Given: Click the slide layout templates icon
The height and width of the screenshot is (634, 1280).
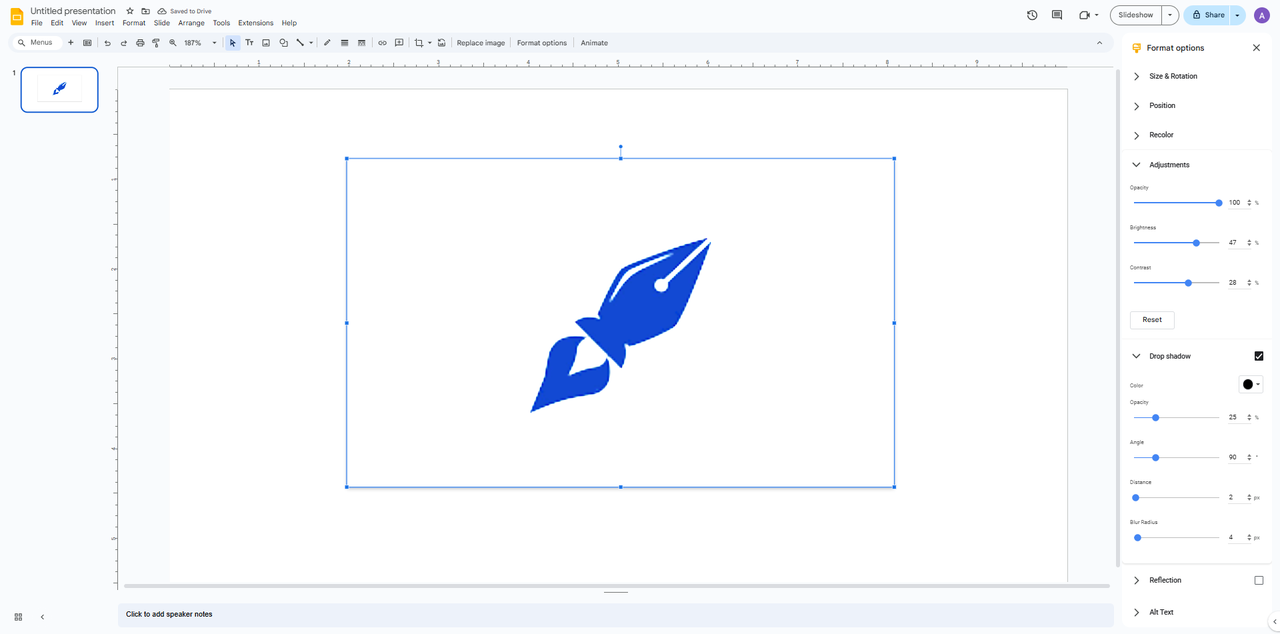Looking at the screenshot, I should [x=87, y=43].
